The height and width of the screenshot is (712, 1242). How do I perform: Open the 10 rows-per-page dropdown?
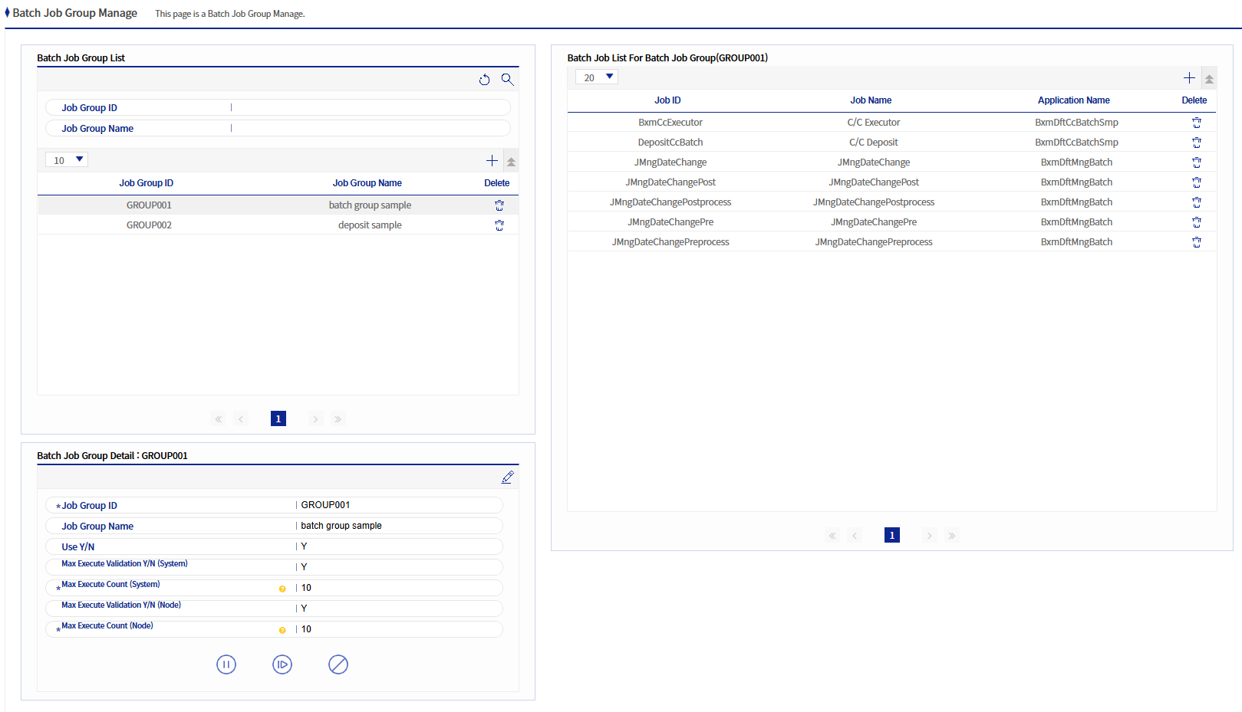coord(67,160)
